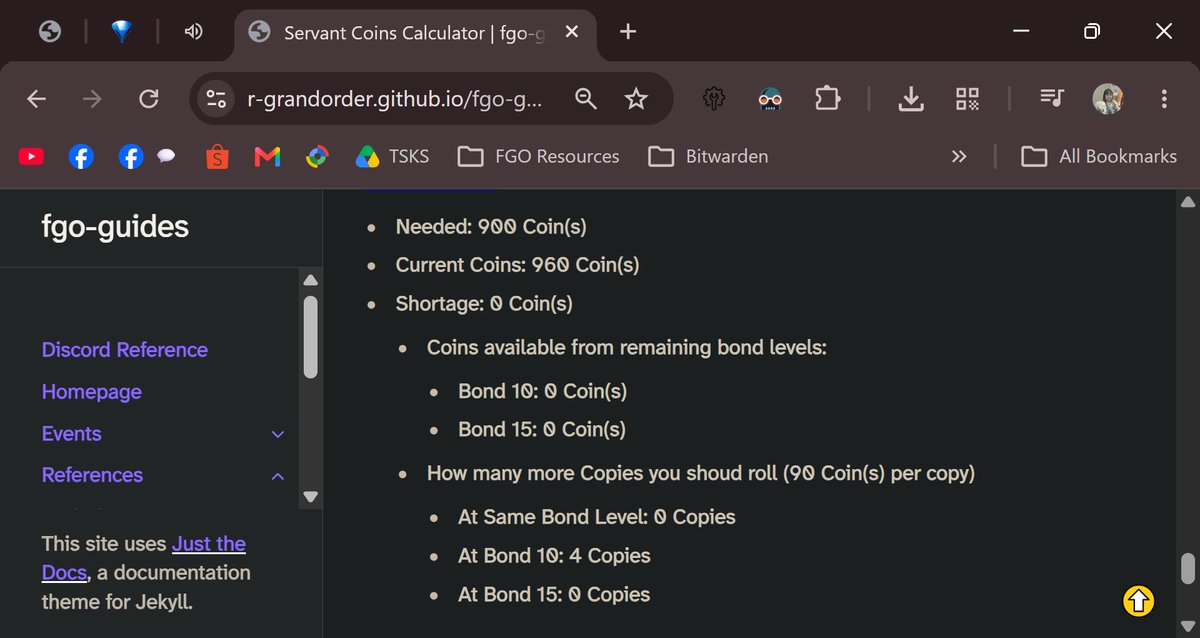This screenshot has height=638, width=1200.
Task: Click the sidebar scrollbar thumb
Action: pyautogui.click(x=310, y=337)
